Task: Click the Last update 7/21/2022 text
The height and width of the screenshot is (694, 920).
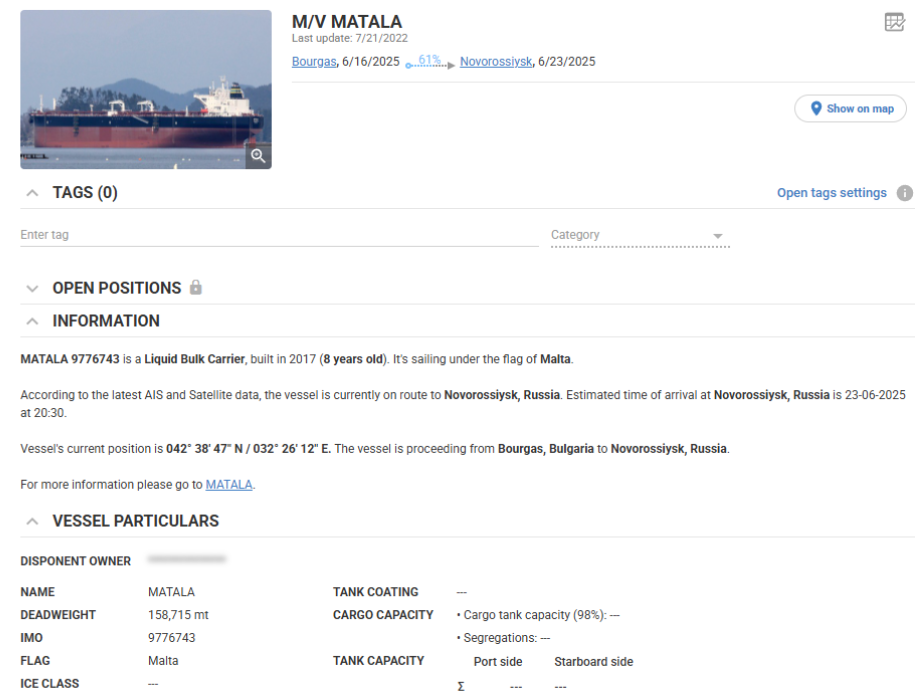Action: 350,38
